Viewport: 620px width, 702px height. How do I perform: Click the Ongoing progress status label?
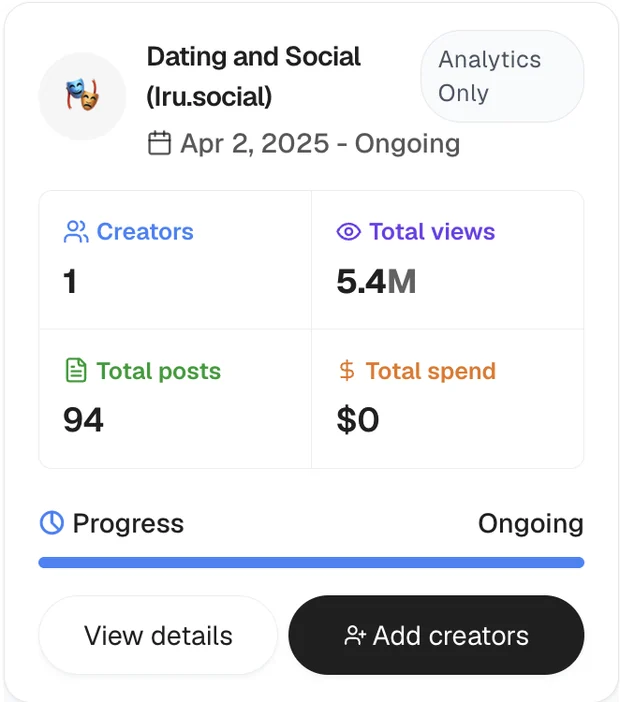point(530,523)
